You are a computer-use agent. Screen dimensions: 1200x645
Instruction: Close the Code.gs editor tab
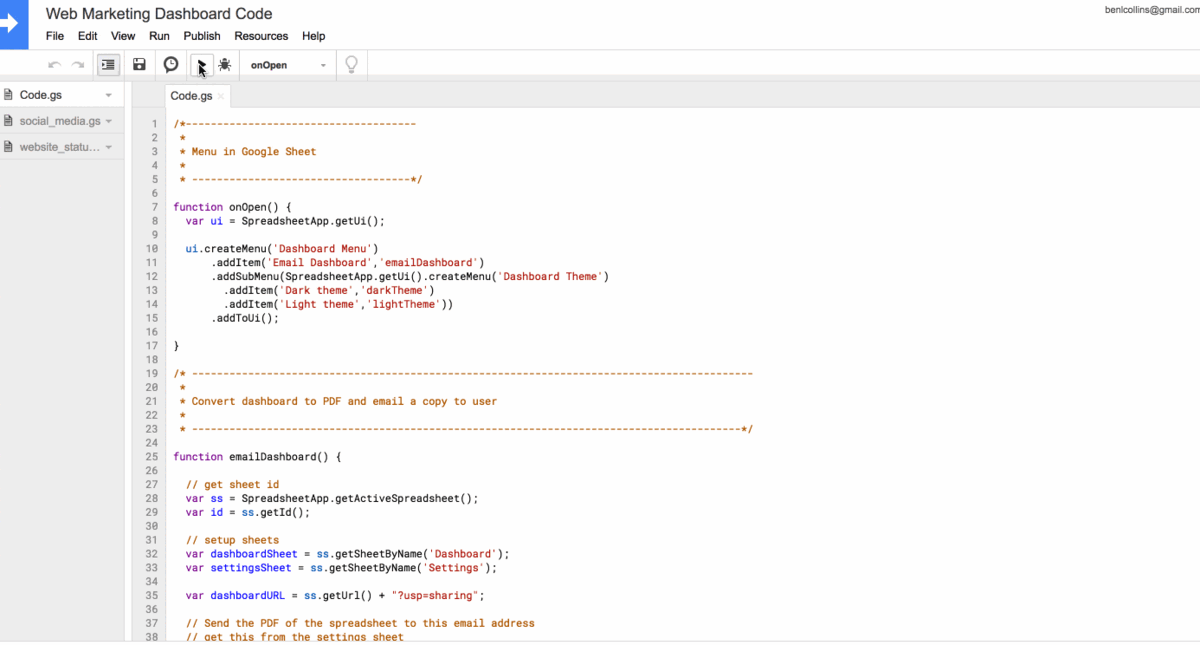221,97
